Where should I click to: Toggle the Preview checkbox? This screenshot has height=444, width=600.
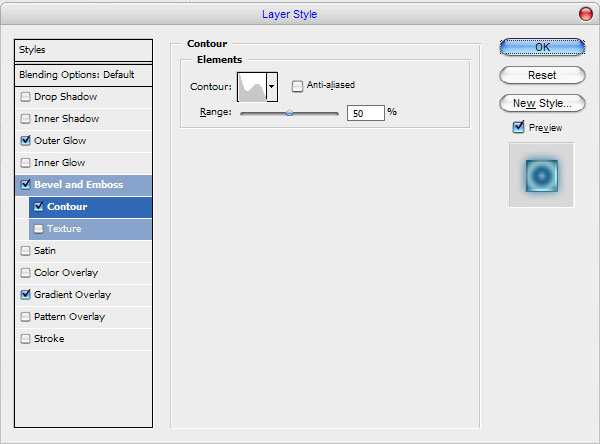pos(518,127)
